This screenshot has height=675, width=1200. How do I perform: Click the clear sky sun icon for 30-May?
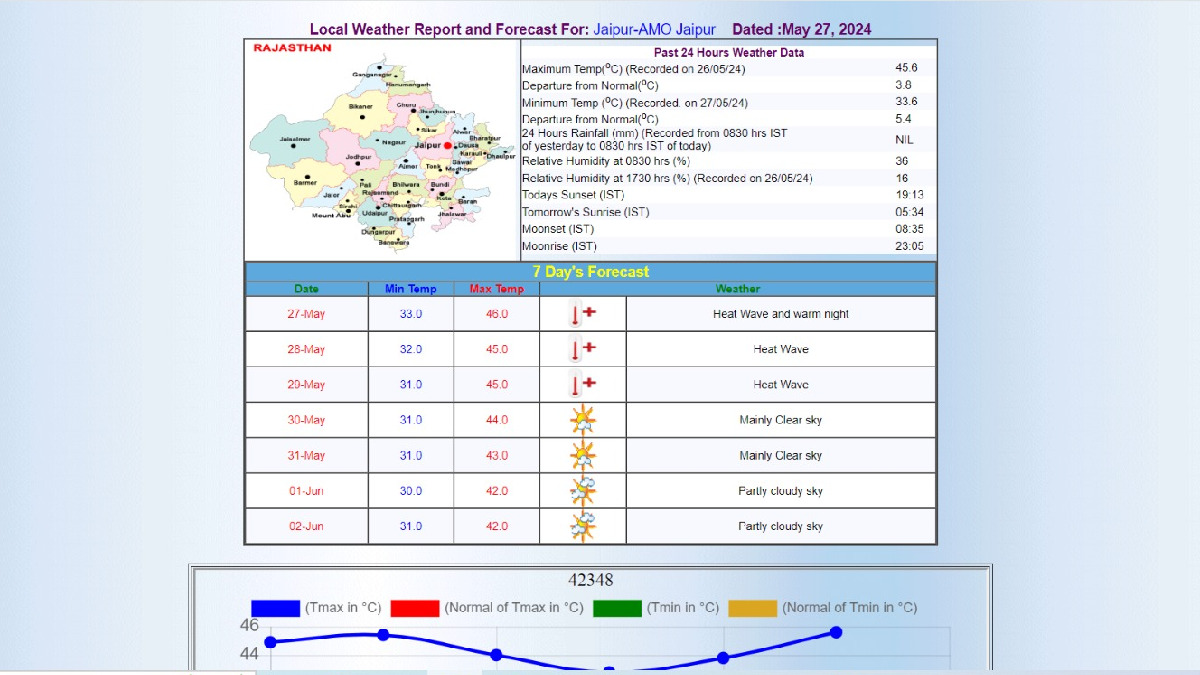(583, 419)
